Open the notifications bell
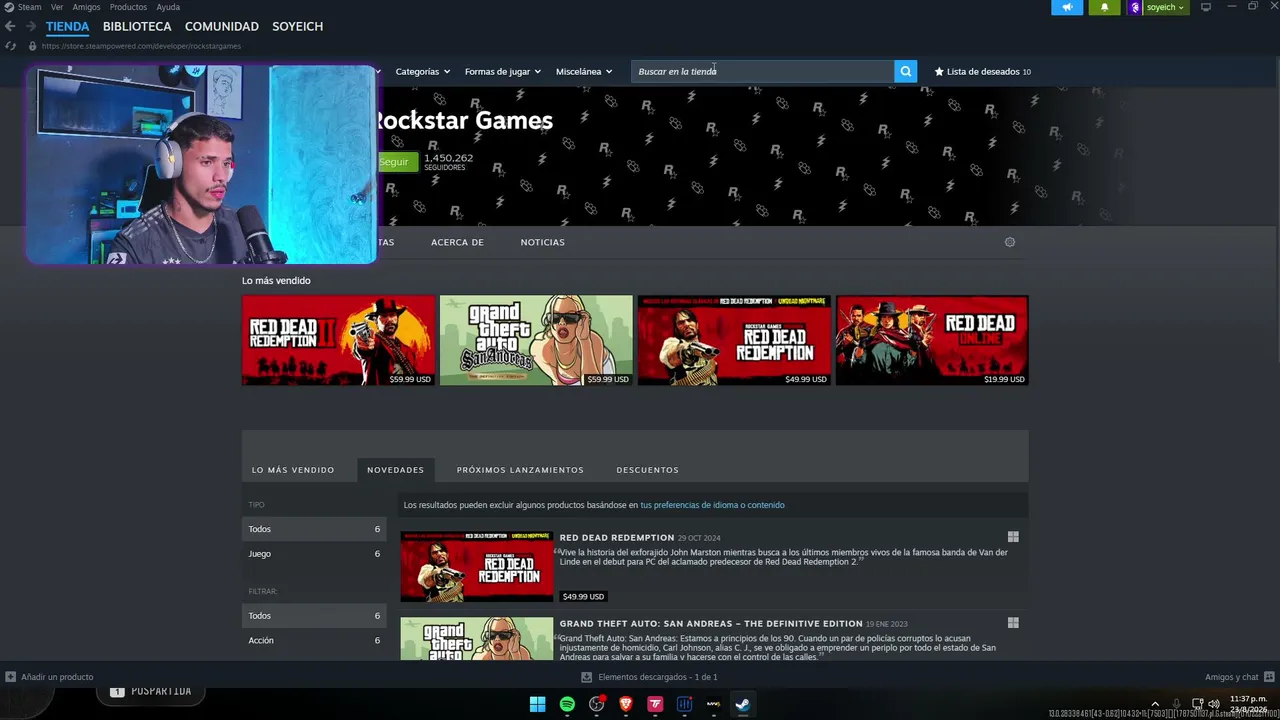 [1104, 7]
